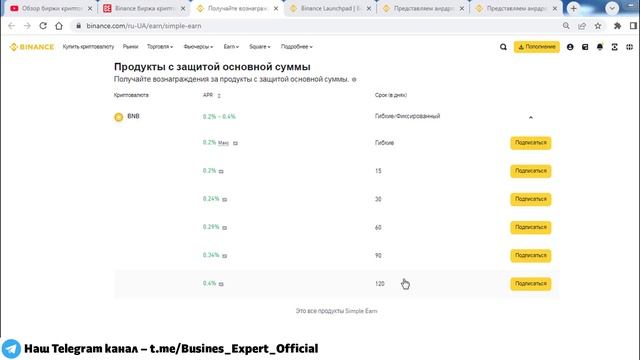Switch to the Binance Биржа крипто tab
Screen dimensions: 640x360
[x=143, y=8]
